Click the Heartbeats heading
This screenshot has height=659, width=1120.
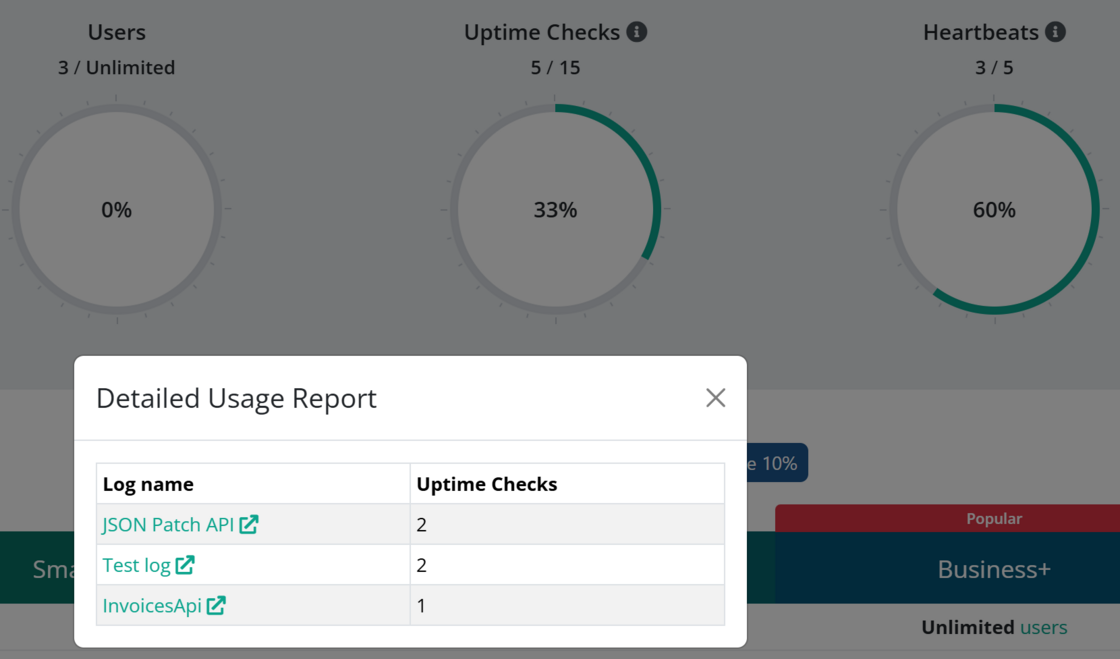pyautogui.click(x=981, y=32)
